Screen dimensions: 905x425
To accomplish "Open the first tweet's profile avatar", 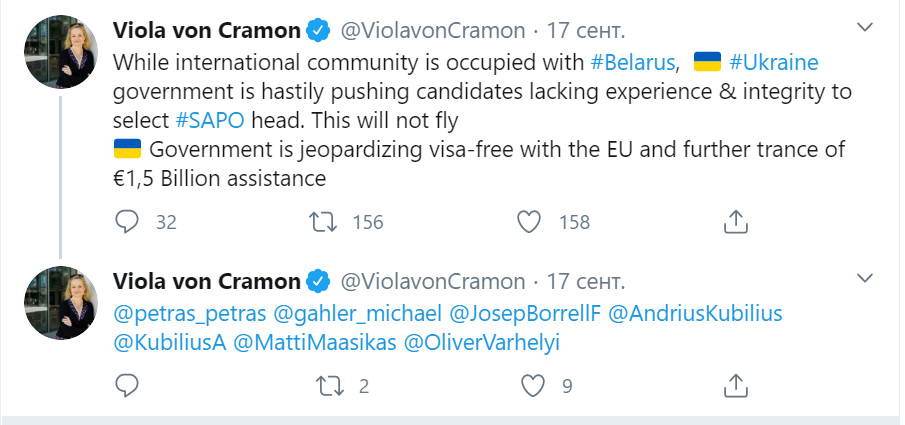I will [x=61, y=54].
